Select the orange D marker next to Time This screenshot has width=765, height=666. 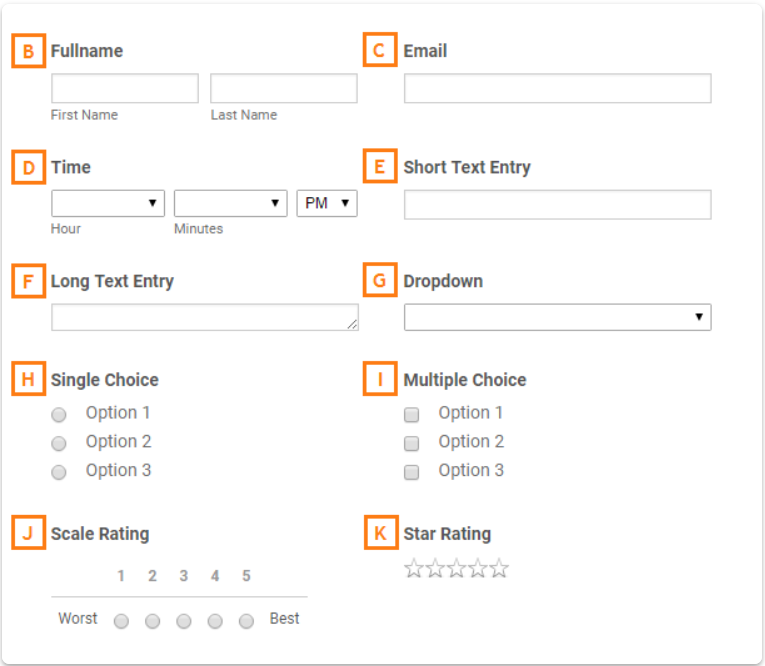pyautogui.click(x=29, y=167)
